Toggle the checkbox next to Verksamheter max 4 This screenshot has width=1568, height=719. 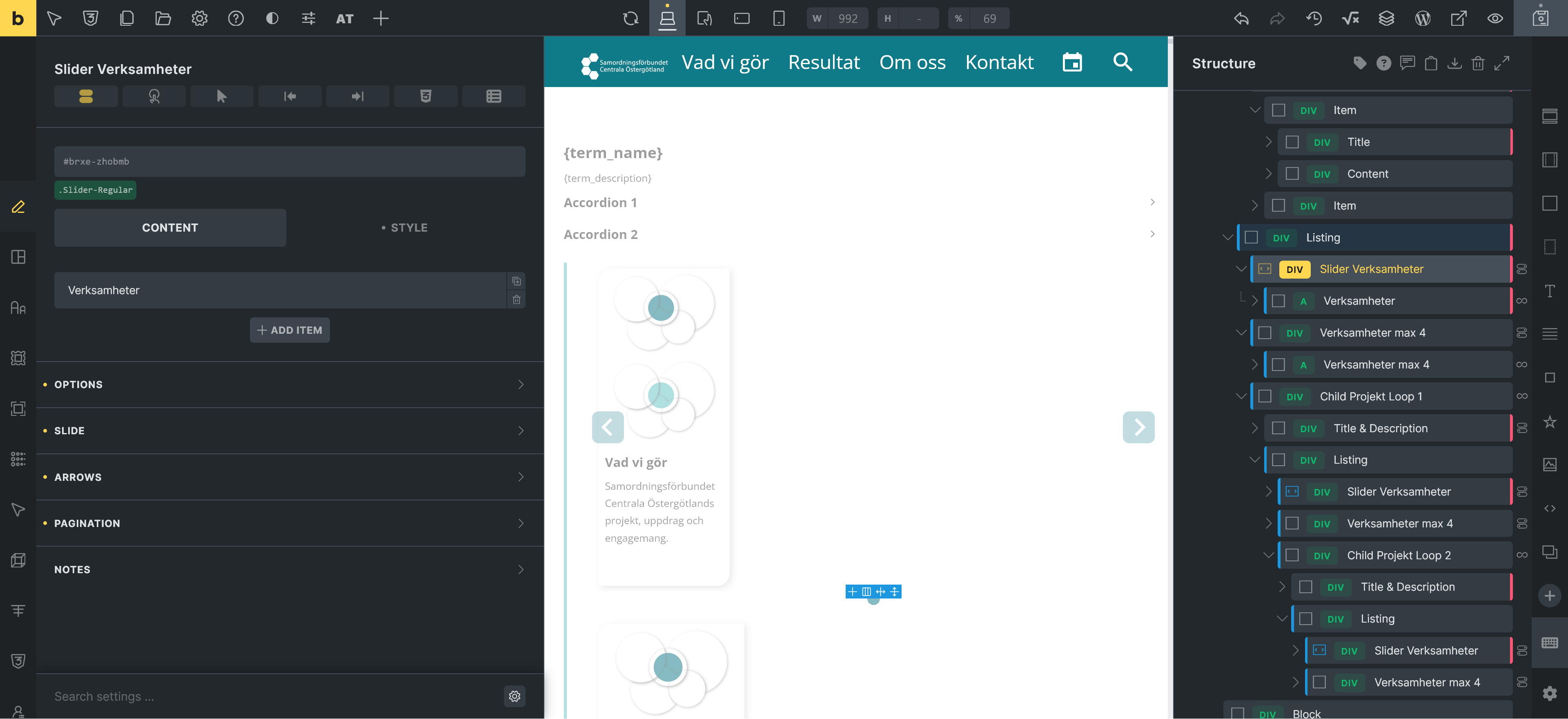1265,333
